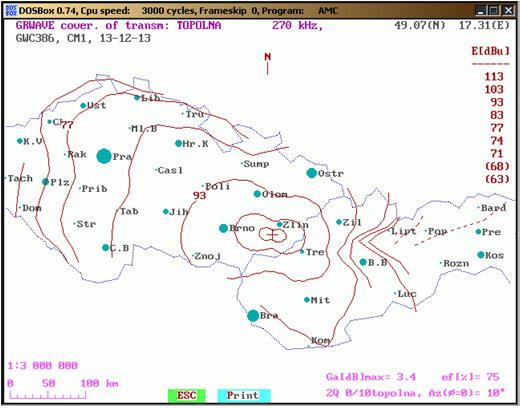Click the 113 value in E[dBu] legend
Screen dimensions: 520x408
[x=494, y=77]
